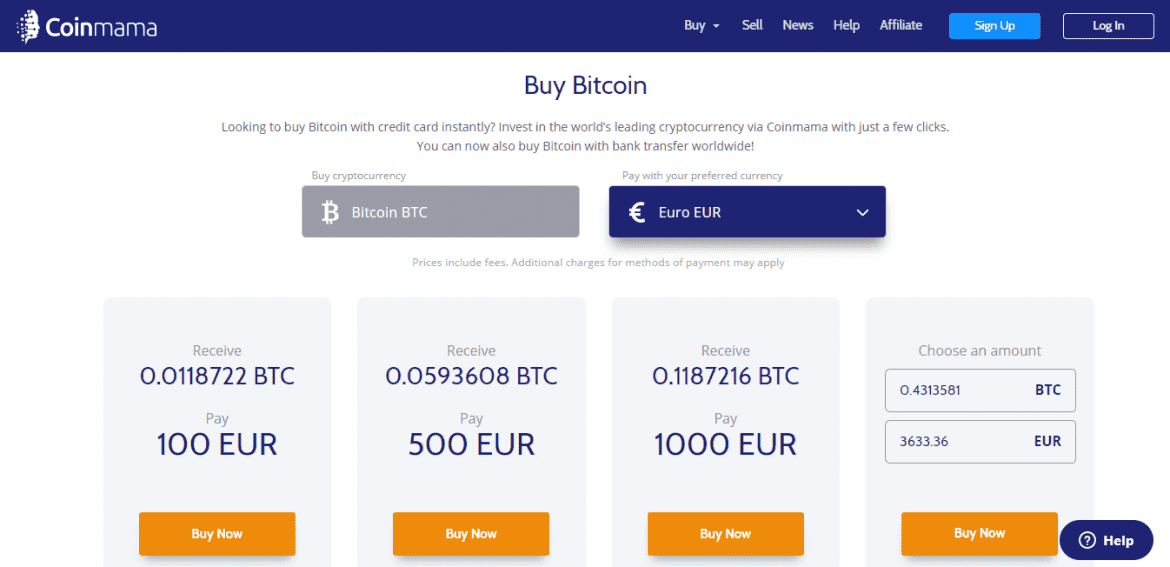The width and height of the screenshot is (1170, 567).
Task: Click the Coinmama brand name text
Action: point(101,28)
